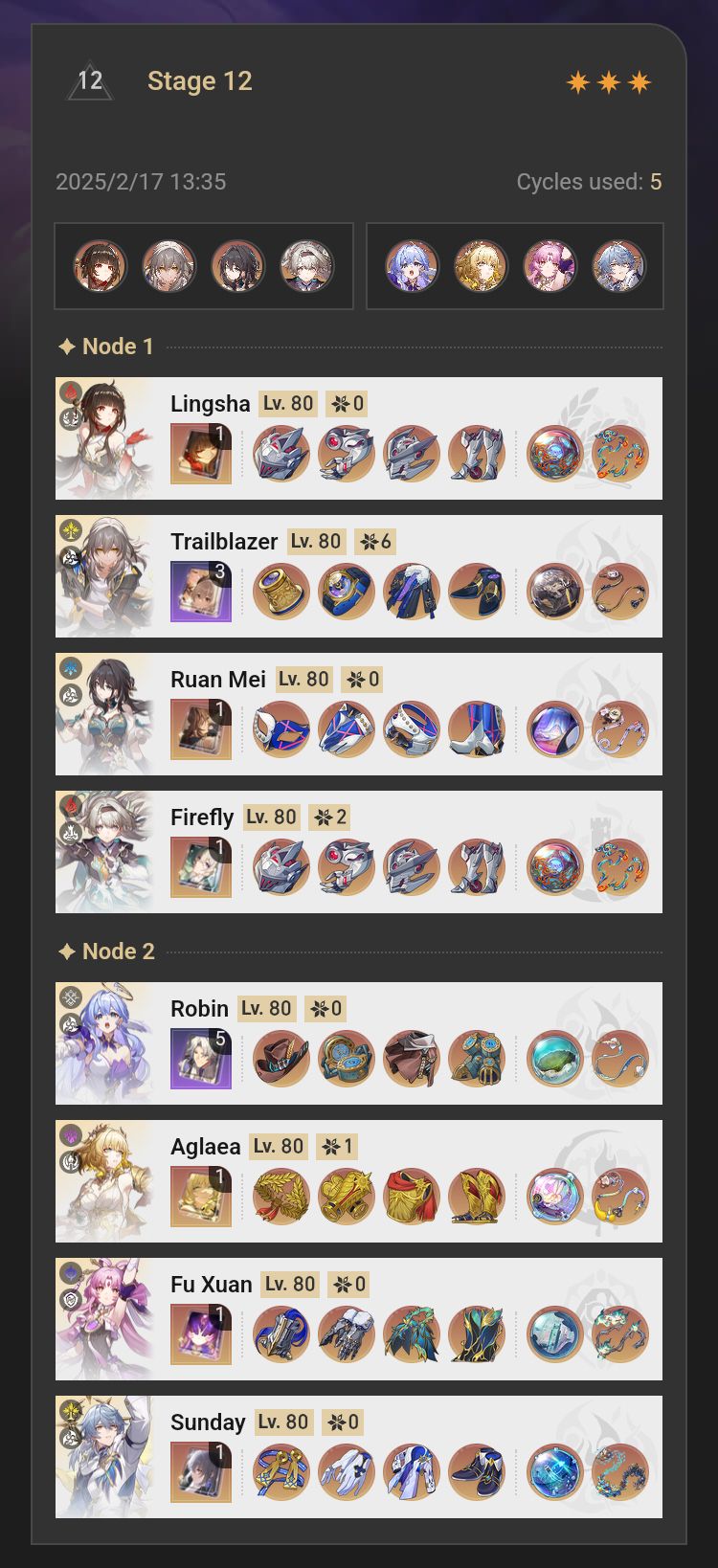
Task: Select Aglaea's golden laurel wreath relic
Action: (x=281, y=1197)
